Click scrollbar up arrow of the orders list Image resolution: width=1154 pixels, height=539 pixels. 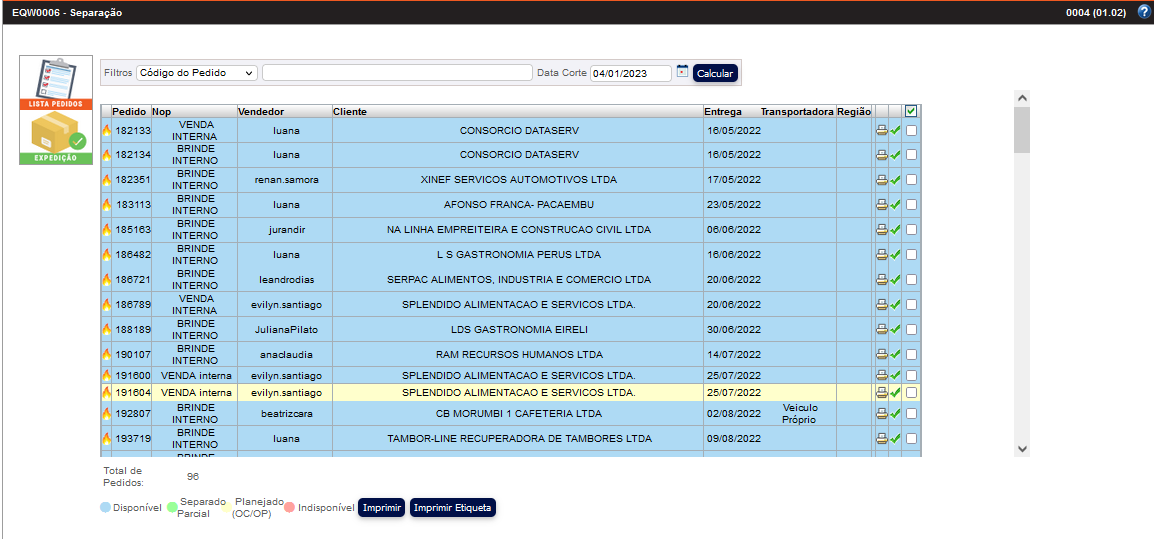[1021, 98]
